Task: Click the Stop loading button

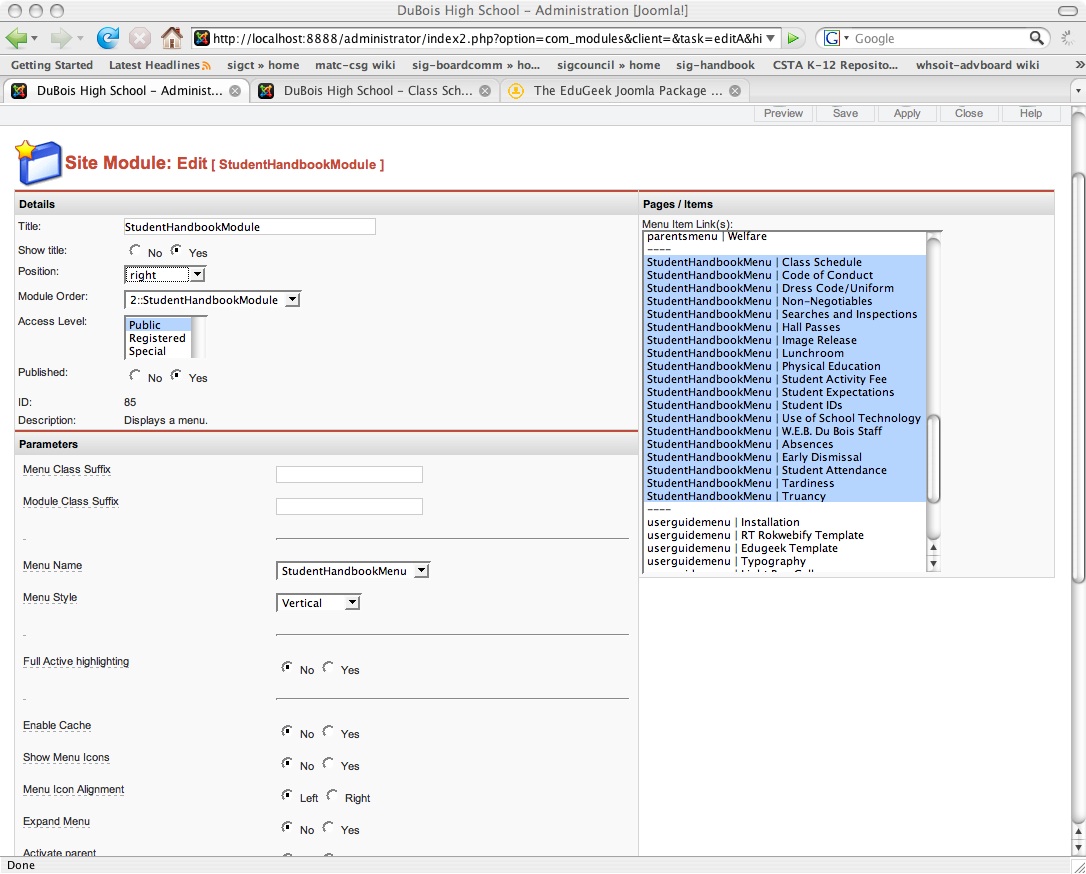Action: (x=140, y=38)
